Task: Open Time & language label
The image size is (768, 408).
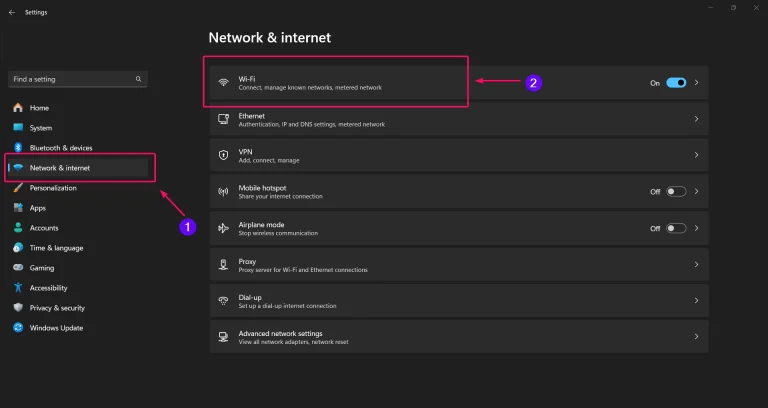Action: [x=56, y=248]
